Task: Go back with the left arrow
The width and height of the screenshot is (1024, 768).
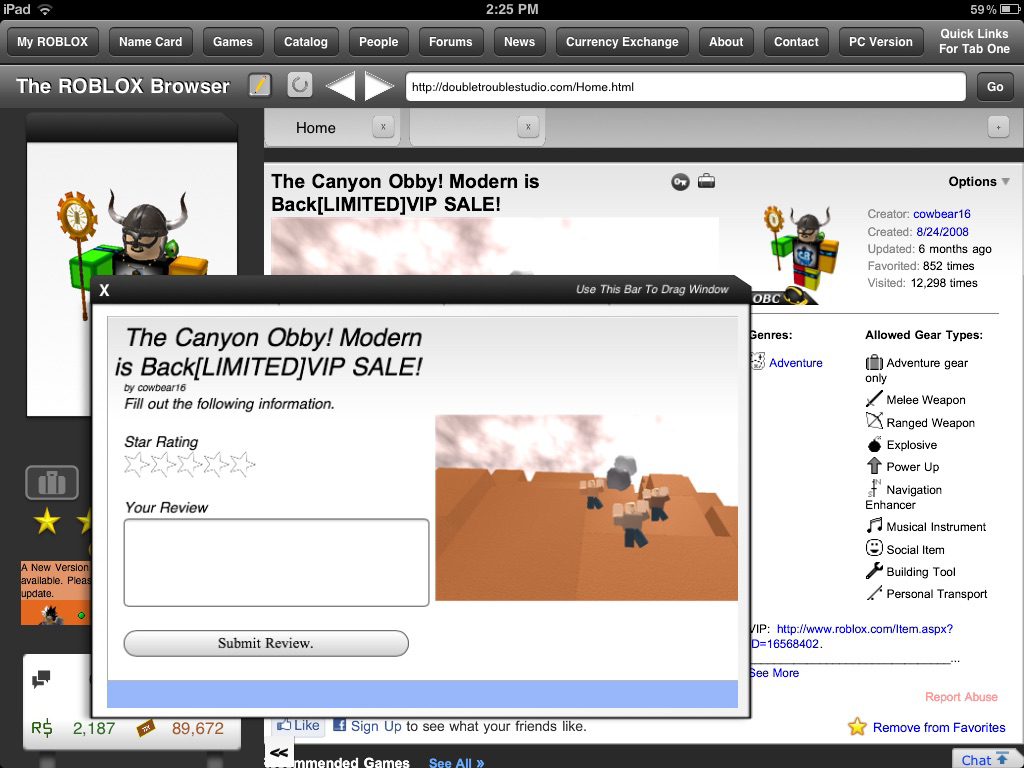Action: (x=340, y=86)
